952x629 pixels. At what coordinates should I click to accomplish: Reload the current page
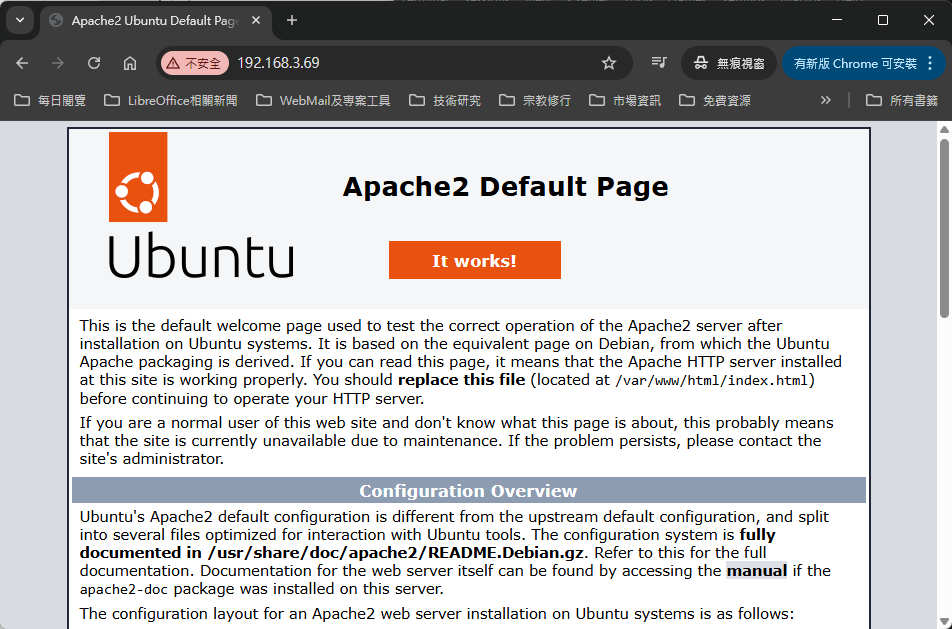(94, 63)
